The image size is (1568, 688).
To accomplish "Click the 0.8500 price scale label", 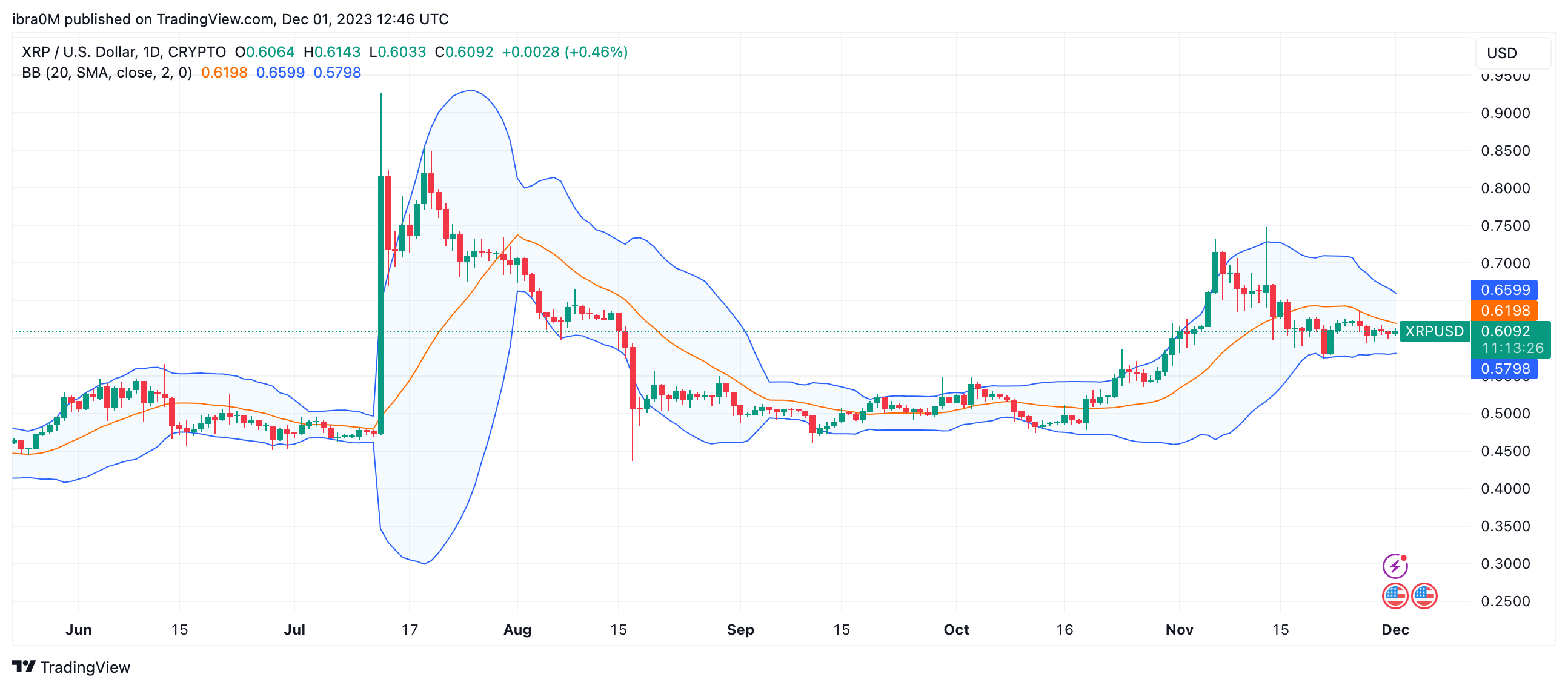I will click(x=1506, y=151).
